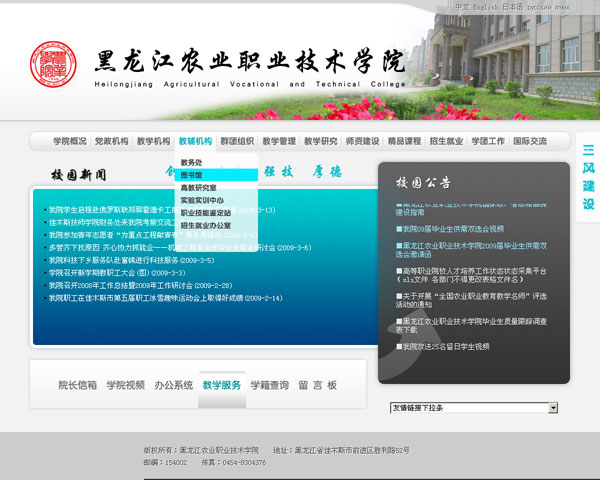Viewport: 600px width, 480px height.
Task: Open announcement 我院09届毕业生供需双选会视频
Action: coord(450,229)
